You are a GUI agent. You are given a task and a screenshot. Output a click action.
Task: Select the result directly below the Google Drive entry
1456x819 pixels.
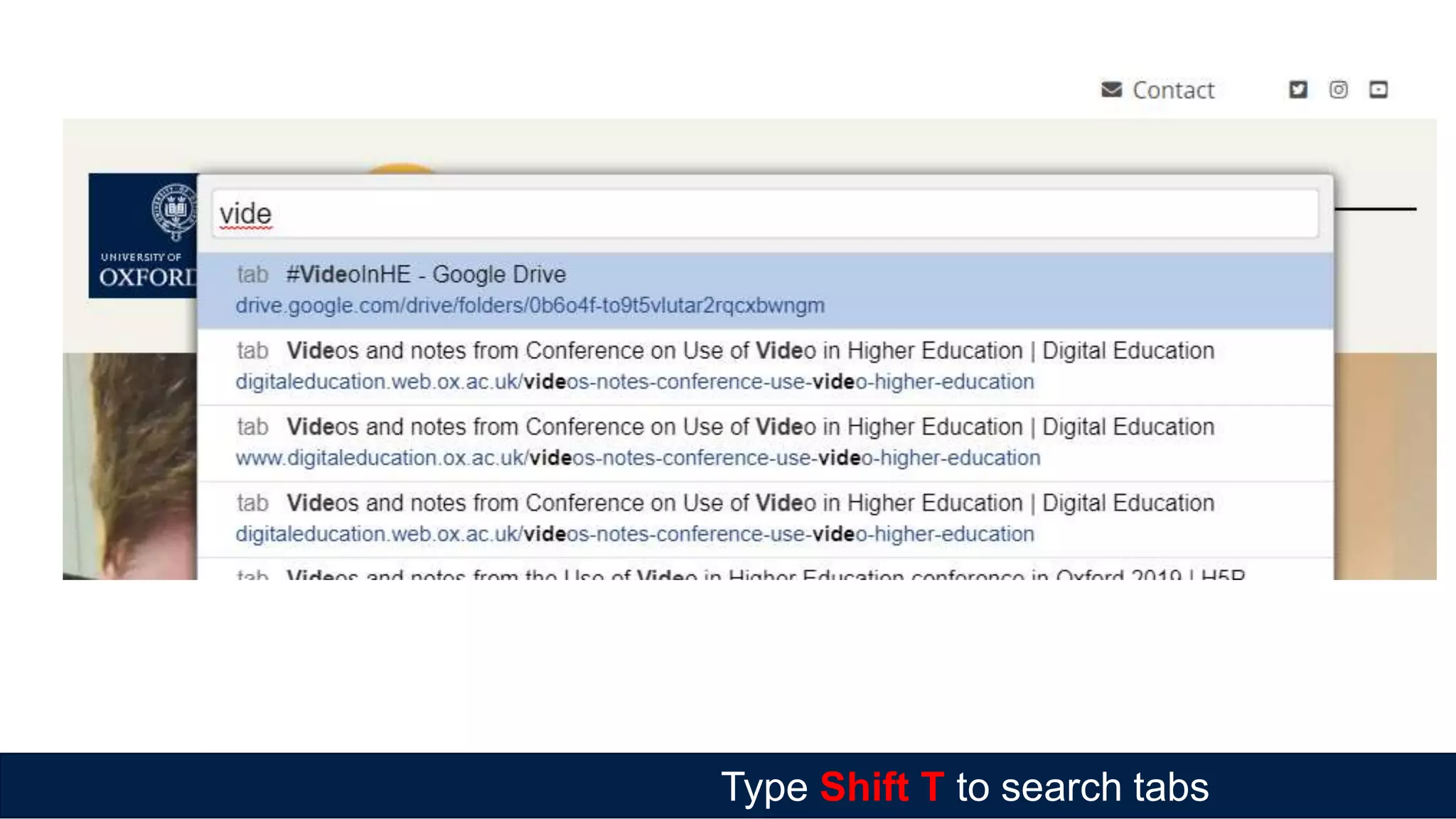(x=750, y=351)
